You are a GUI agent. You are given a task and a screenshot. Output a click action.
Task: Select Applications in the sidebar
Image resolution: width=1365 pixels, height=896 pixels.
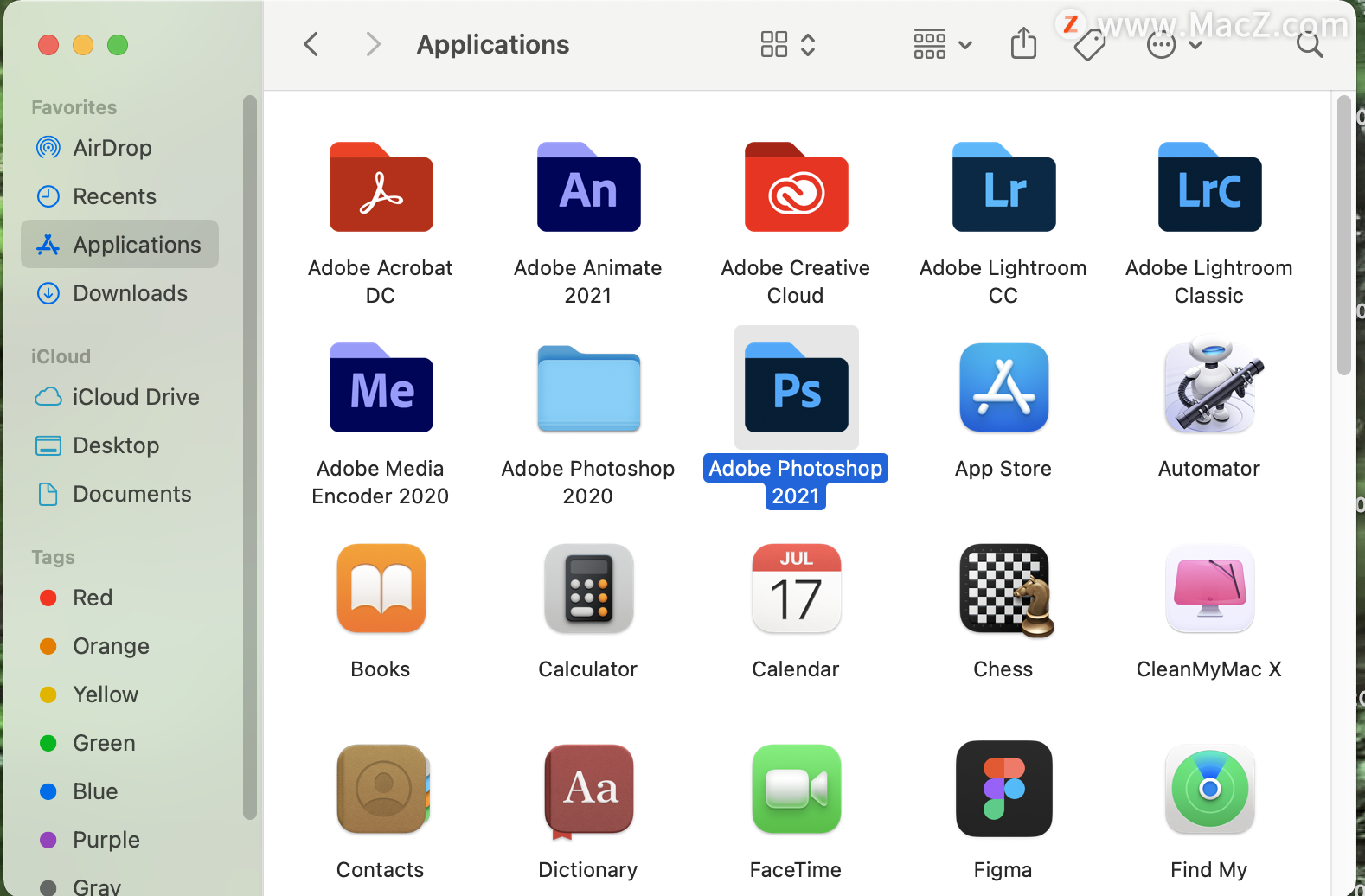tap(119, 245)
